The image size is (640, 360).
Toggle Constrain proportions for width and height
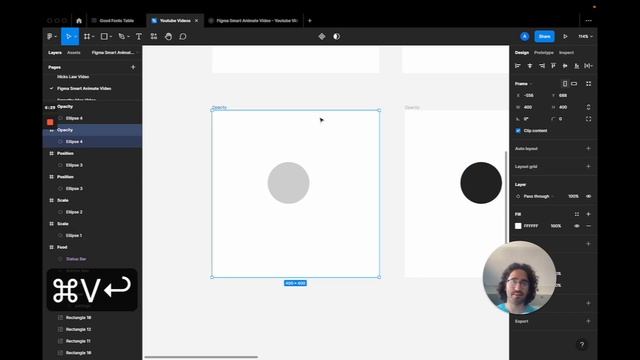[x=589, y=107]
